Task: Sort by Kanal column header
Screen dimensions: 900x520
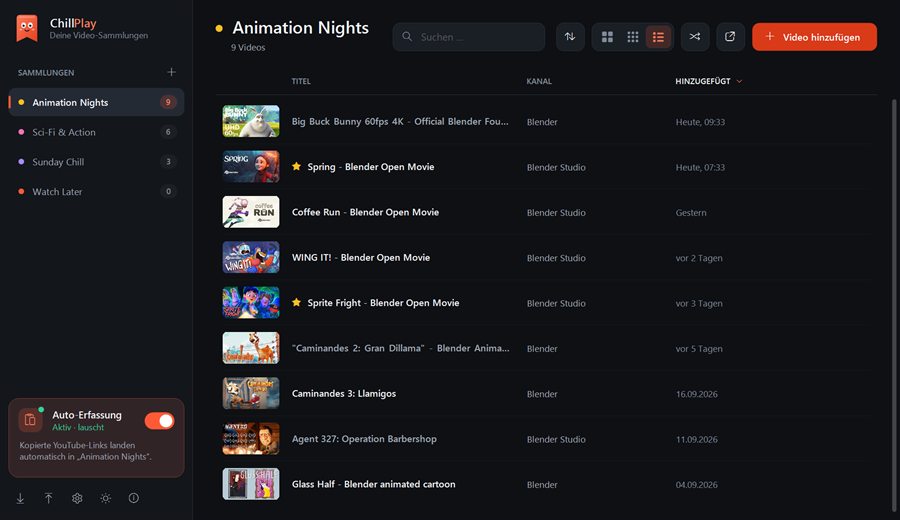Action: pos(539,81)
